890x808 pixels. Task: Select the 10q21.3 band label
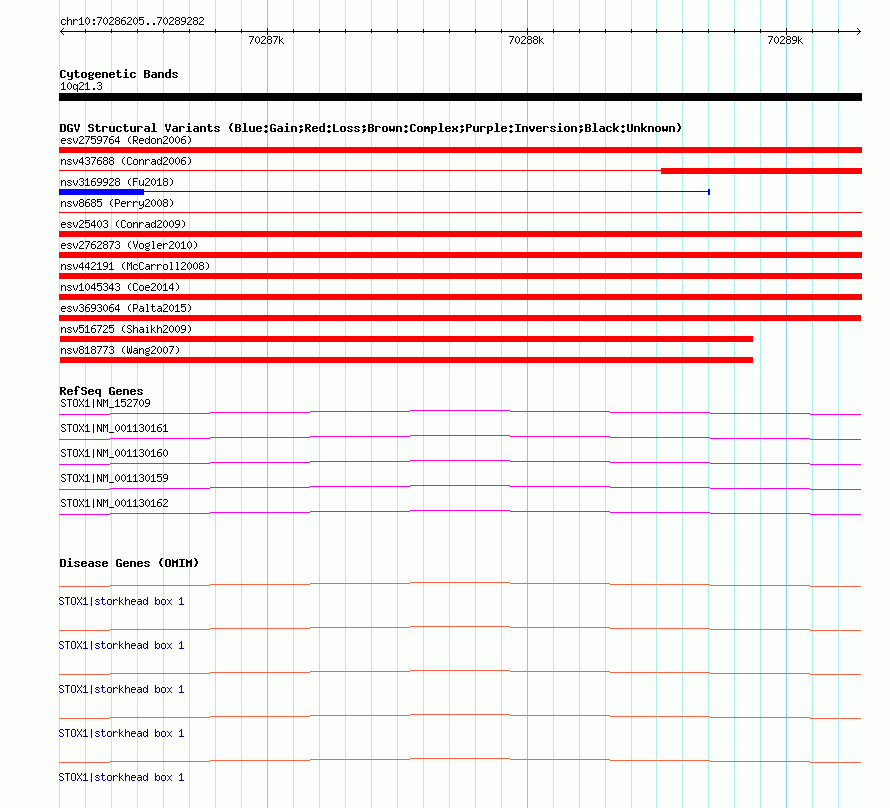click(81, 86)
